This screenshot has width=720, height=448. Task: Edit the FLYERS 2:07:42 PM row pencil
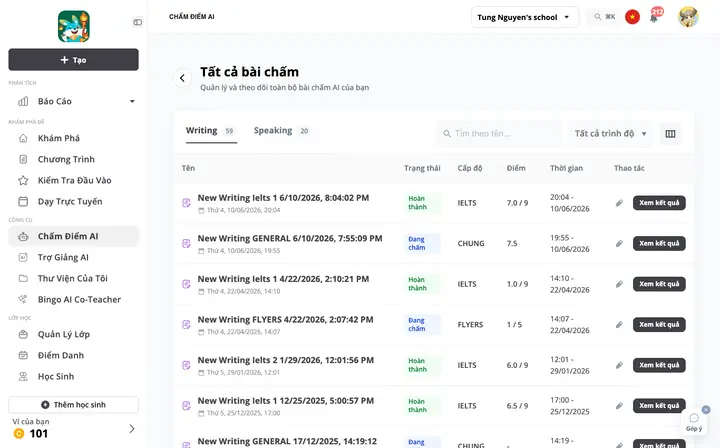pyautogui.click(x=619, y=325)
